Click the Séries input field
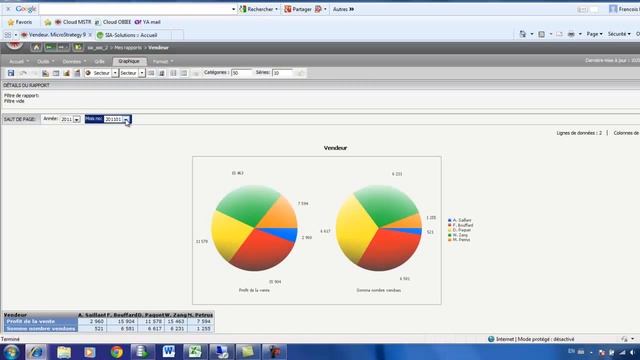640x360 pixels. pos(282,73)
